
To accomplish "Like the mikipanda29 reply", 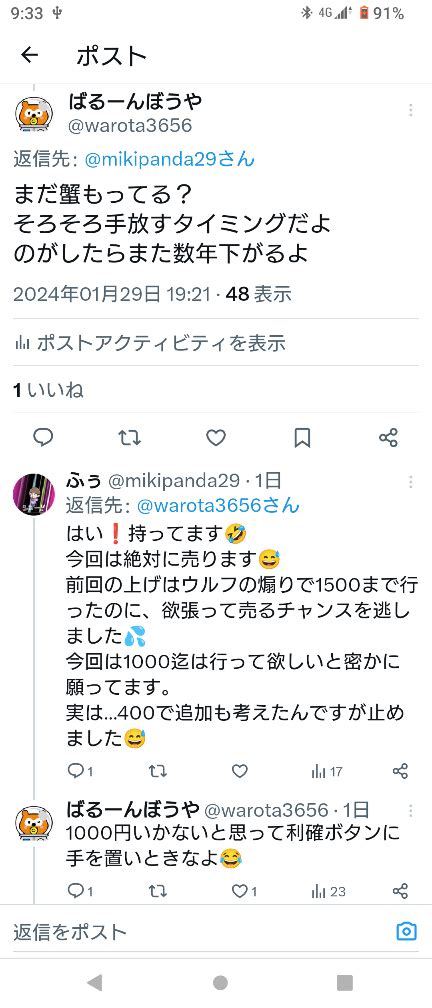I will (x=240, y=771).
